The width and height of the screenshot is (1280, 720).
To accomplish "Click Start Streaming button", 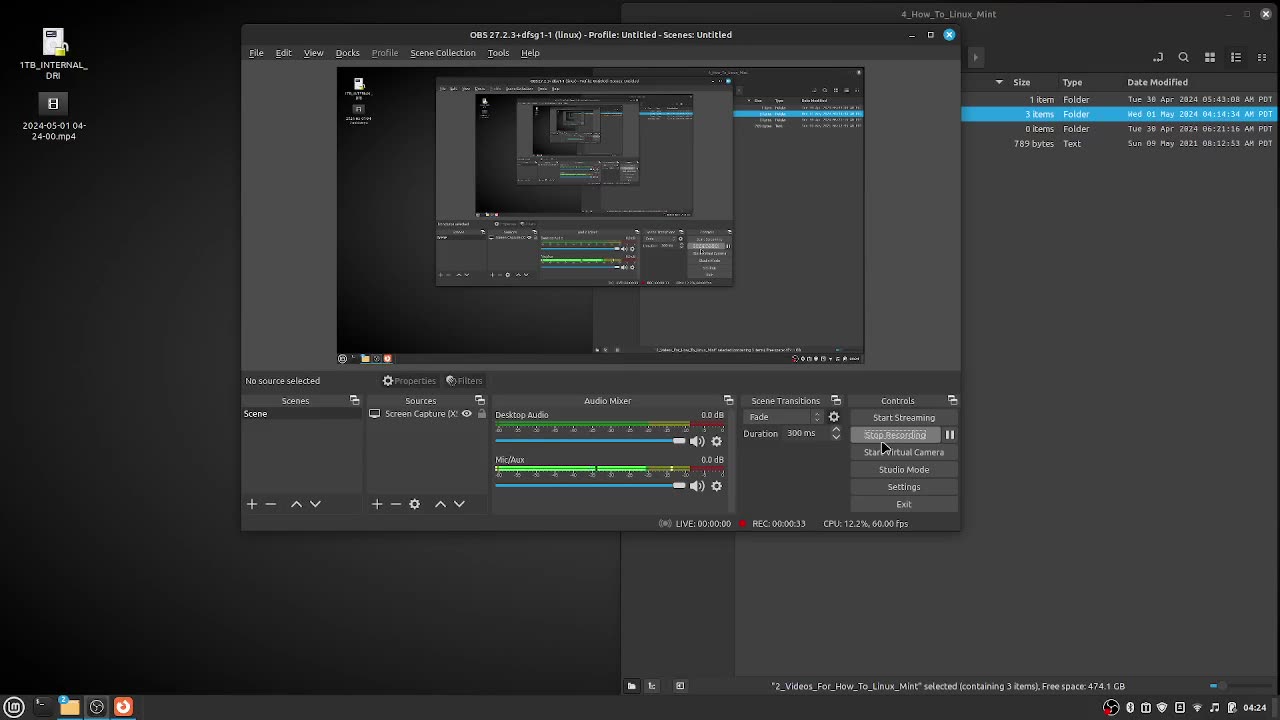I will point(904,418).
